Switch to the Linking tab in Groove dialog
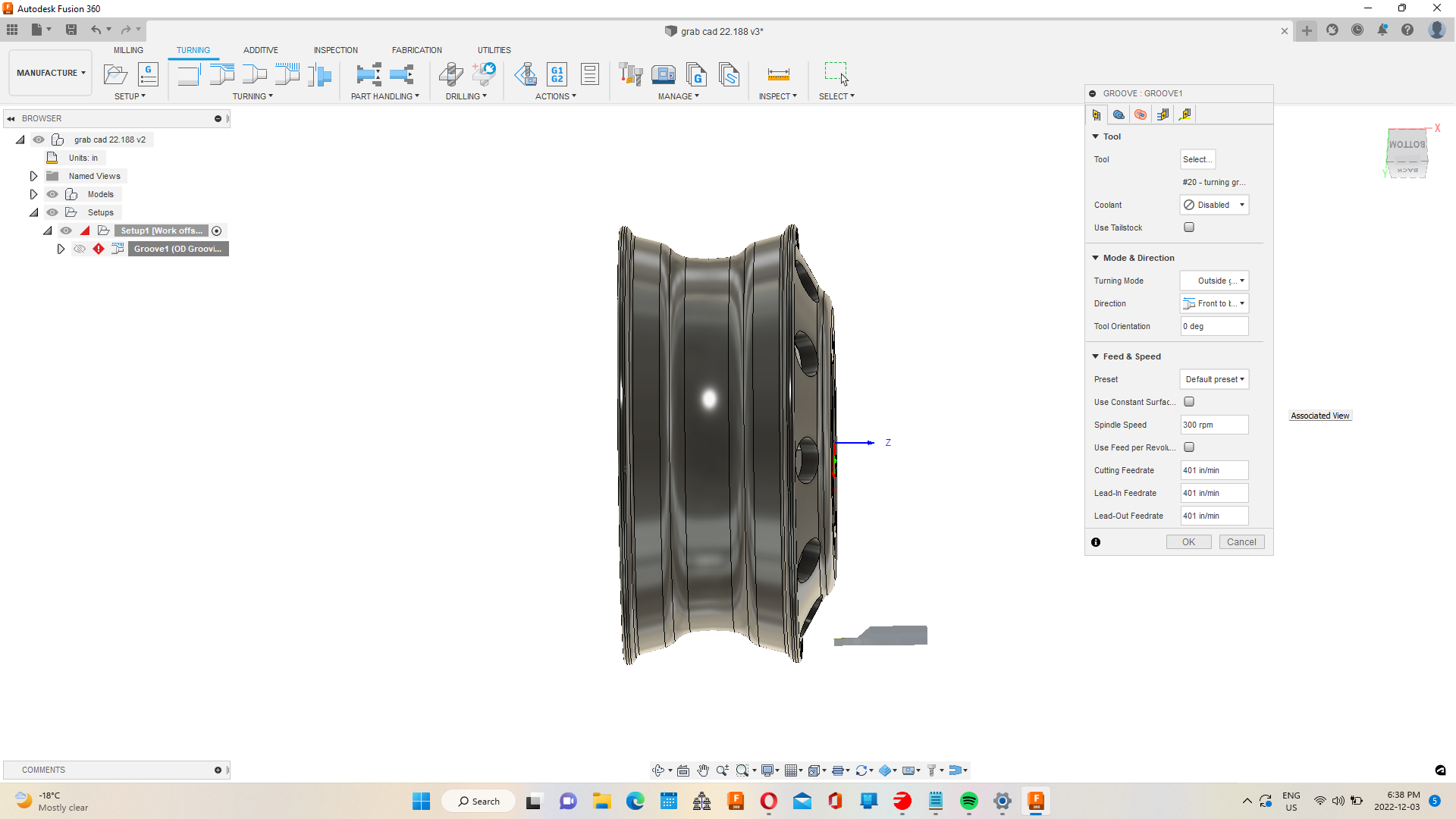 [x=1185, y=115]
